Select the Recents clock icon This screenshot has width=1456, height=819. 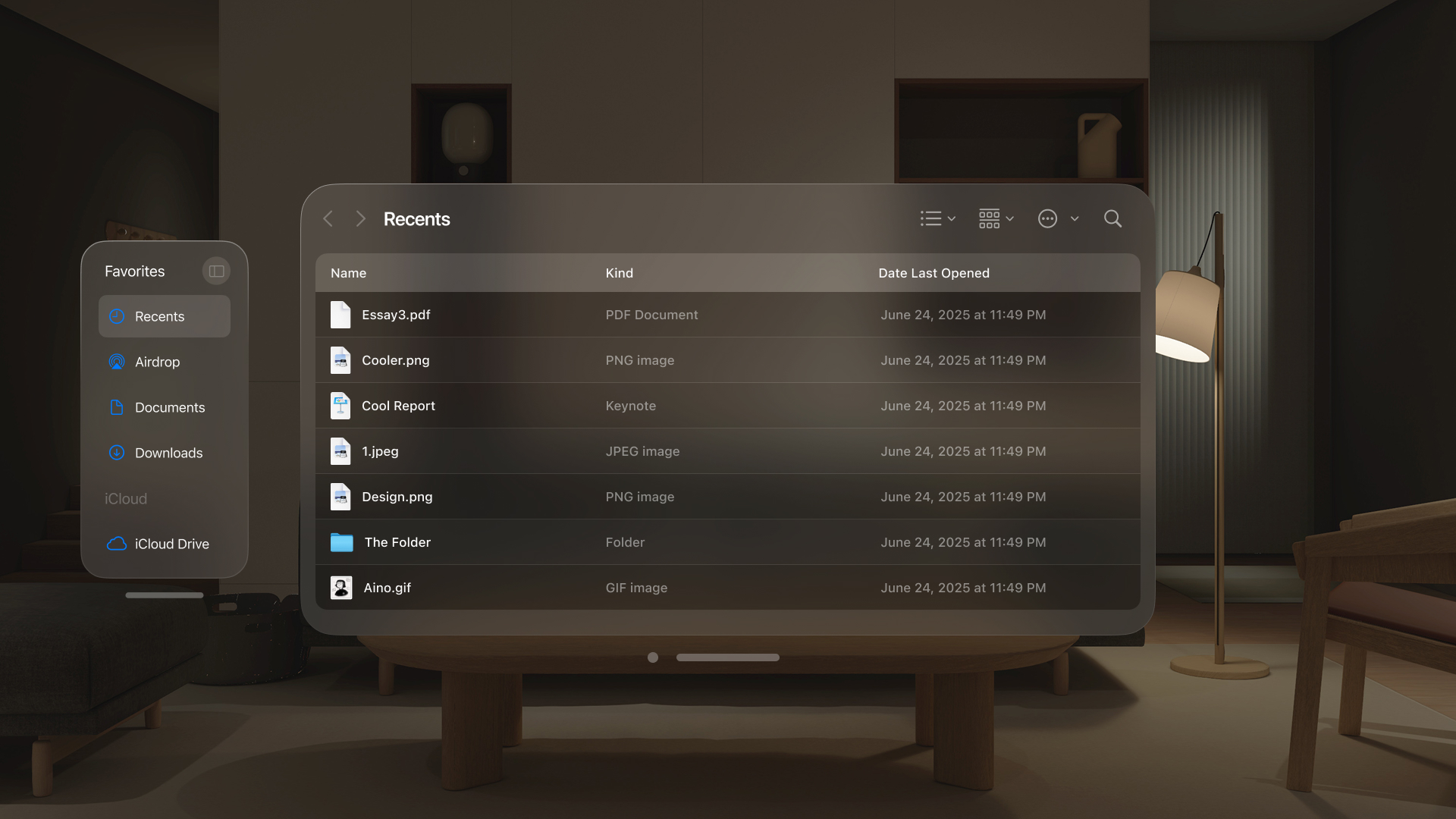117,316
